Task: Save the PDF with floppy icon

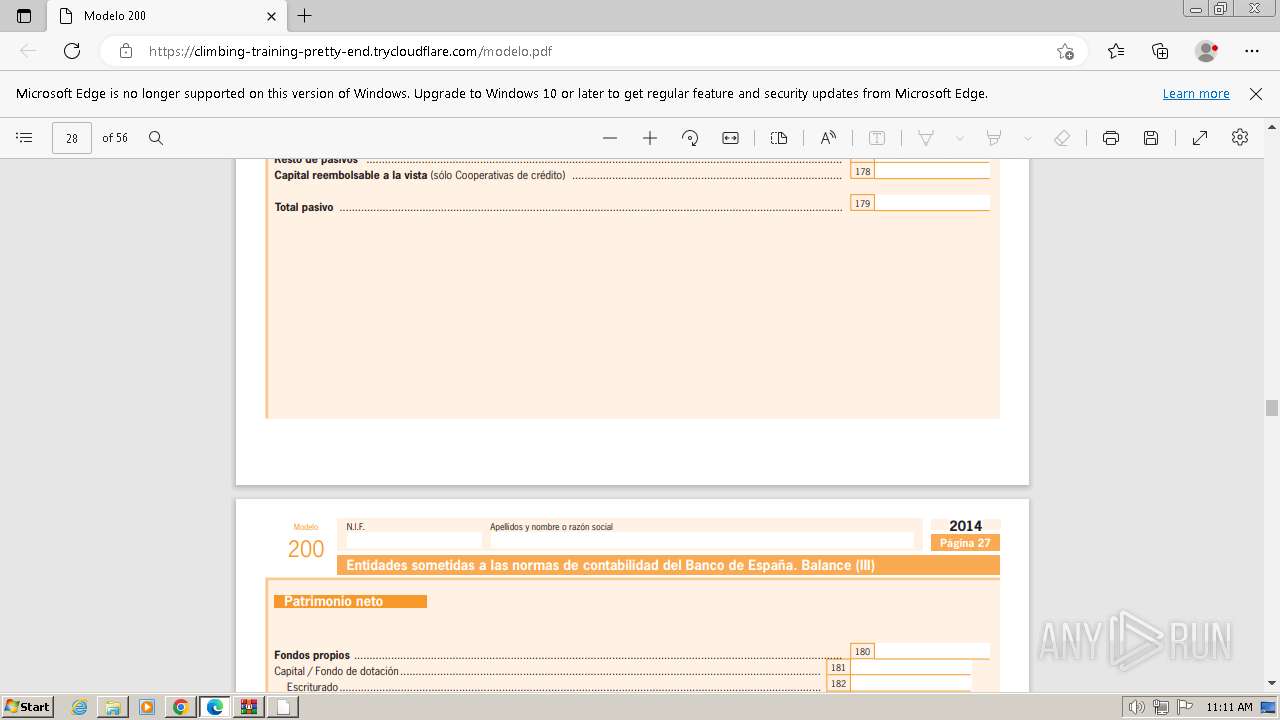Action: (x=1151, y=138)
